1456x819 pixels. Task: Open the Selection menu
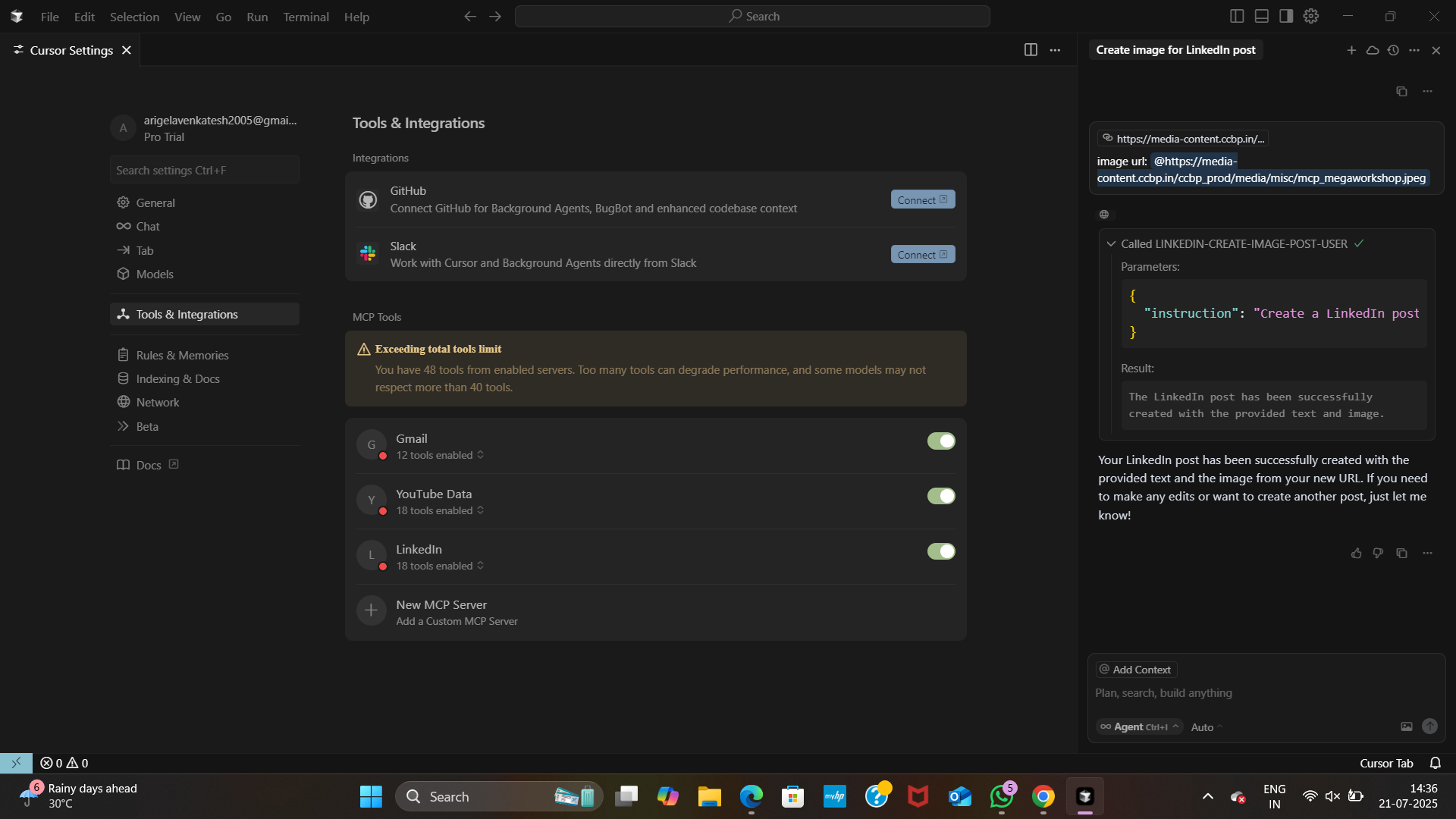(134, 17)
